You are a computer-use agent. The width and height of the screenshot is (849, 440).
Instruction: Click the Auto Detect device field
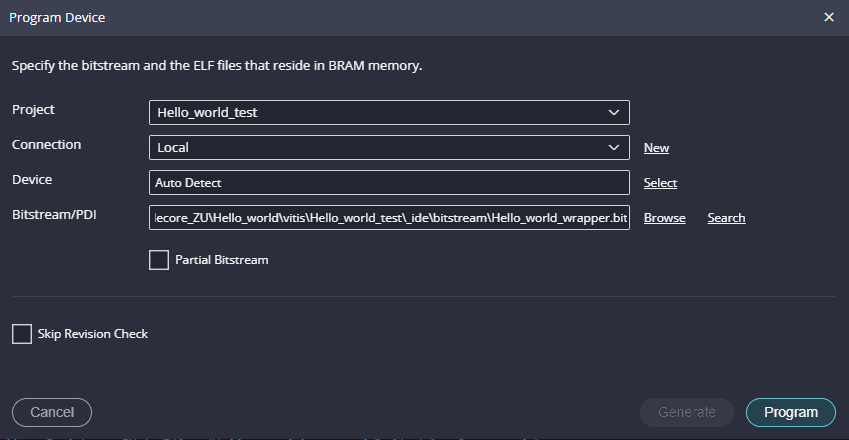[389, 183]
